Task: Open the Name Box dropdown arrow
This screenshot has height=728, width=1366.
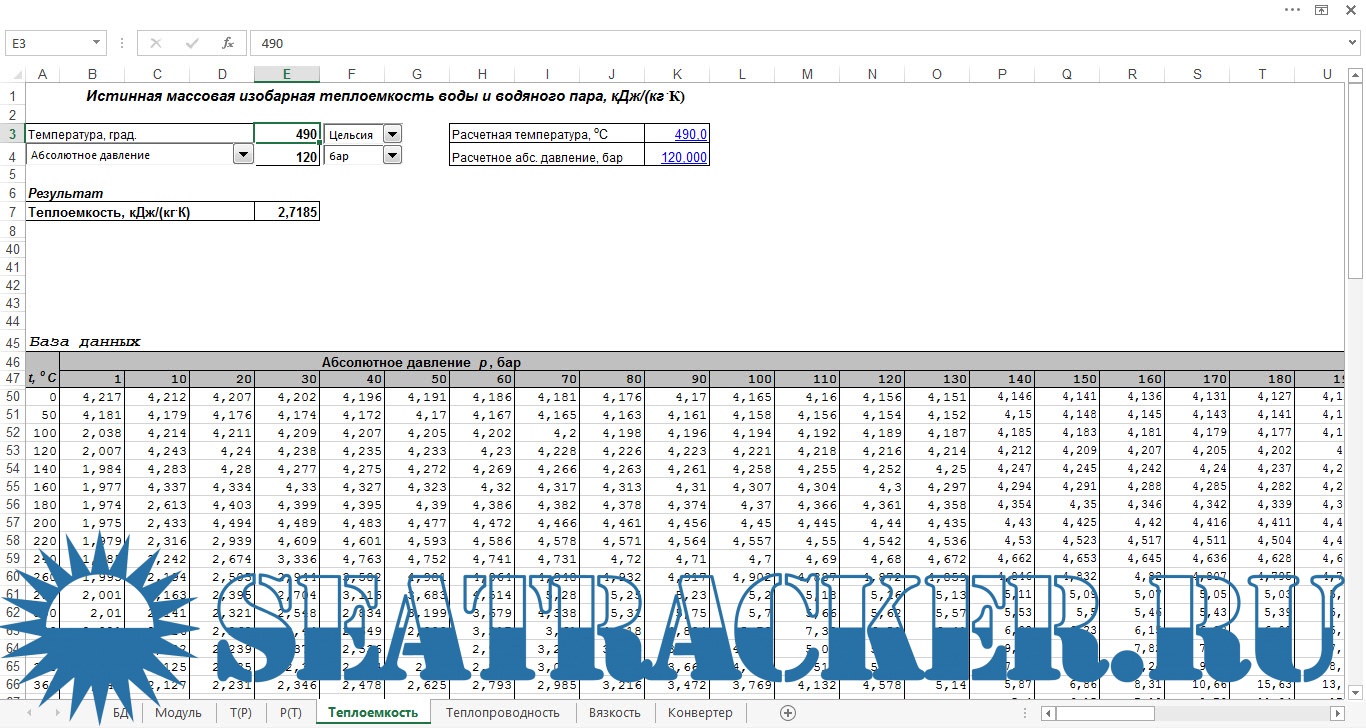Action: (97, 43)
